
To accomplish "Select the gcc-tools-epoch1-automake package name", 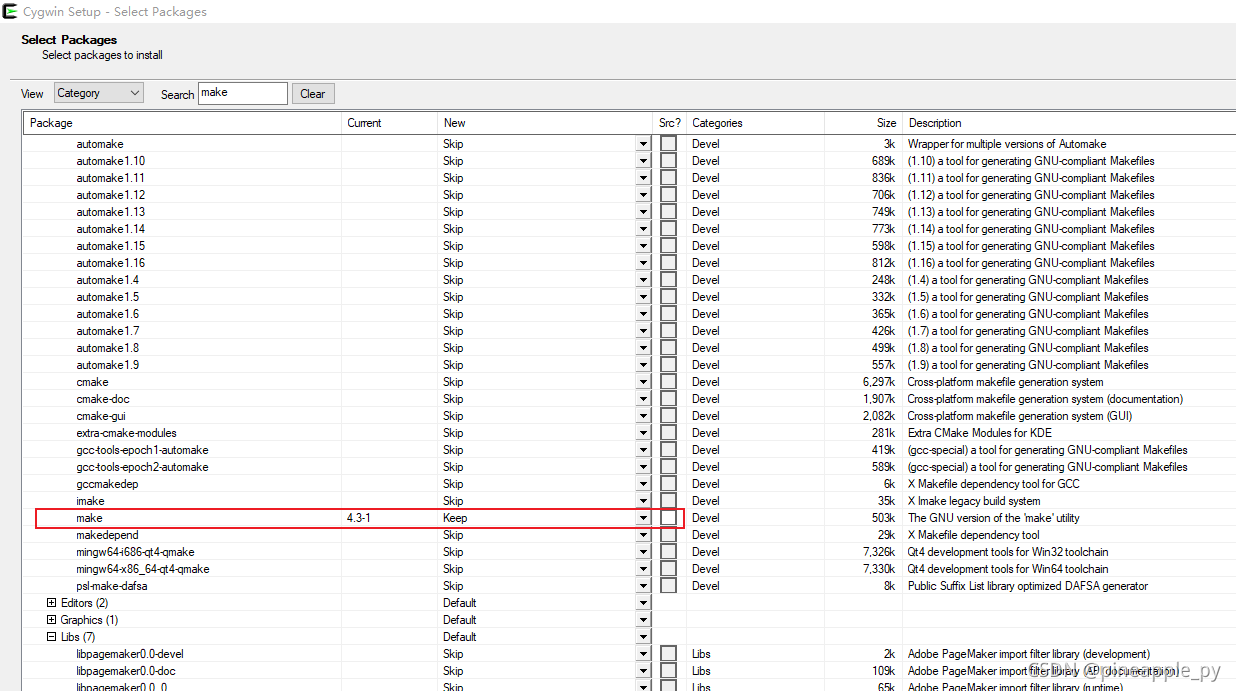I will (142, 450).
